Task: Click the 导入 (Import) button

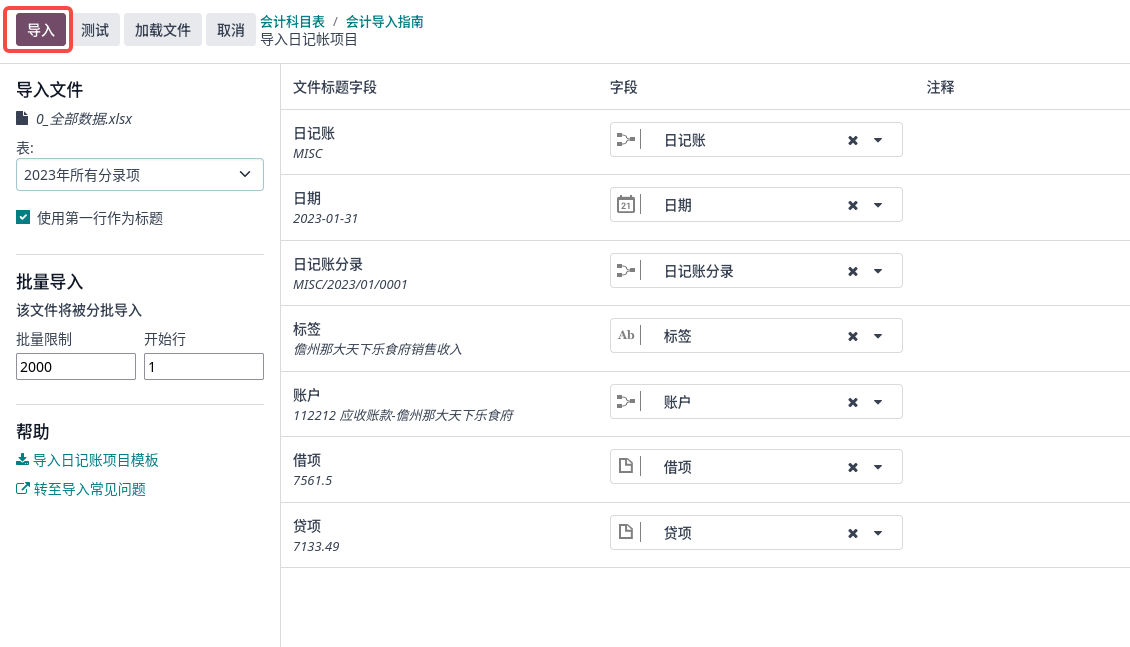Action: click(x=40, y=30)
